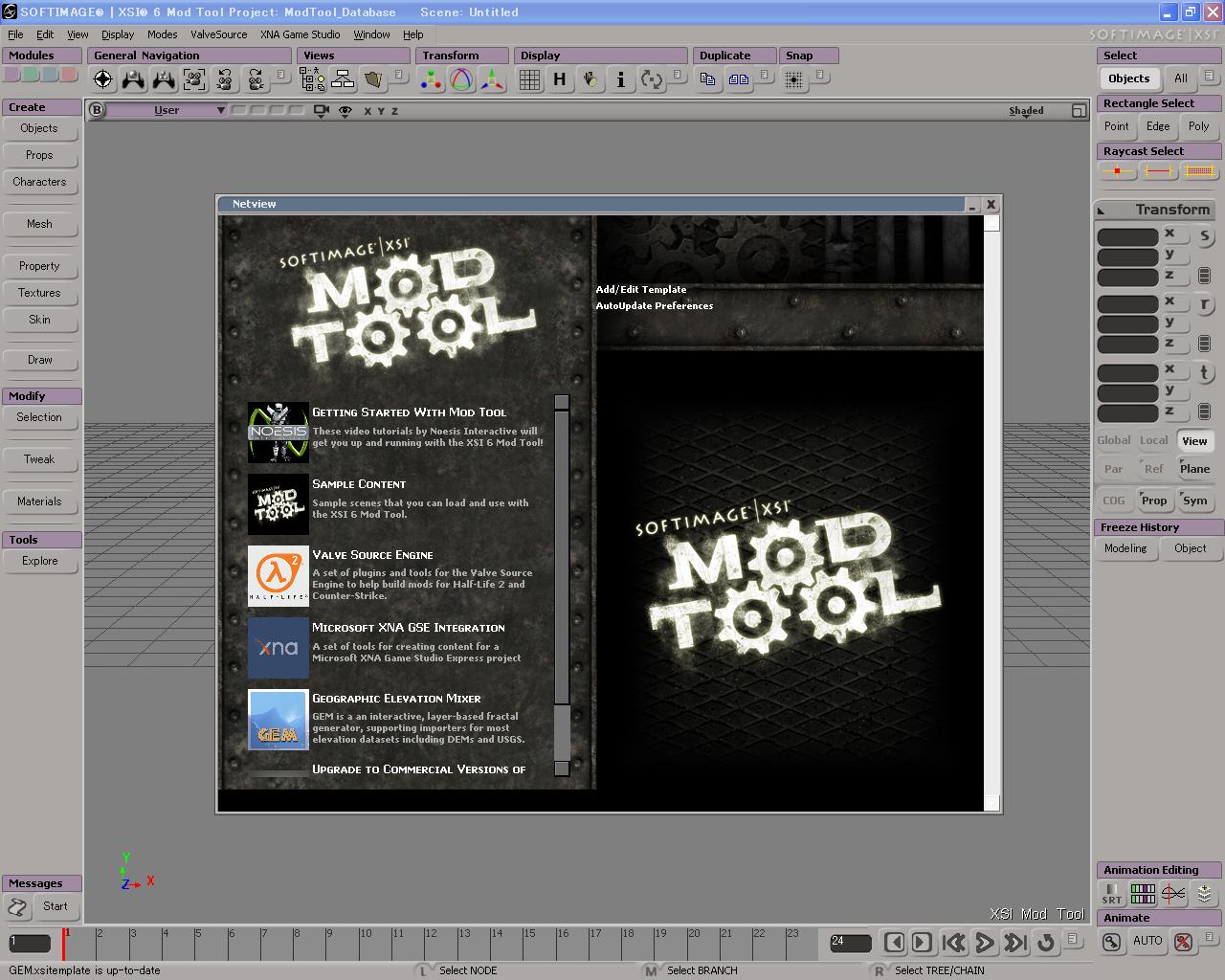The image size is (1225, 980).
Task: Play the animation forward
Action: click(984, 943)
